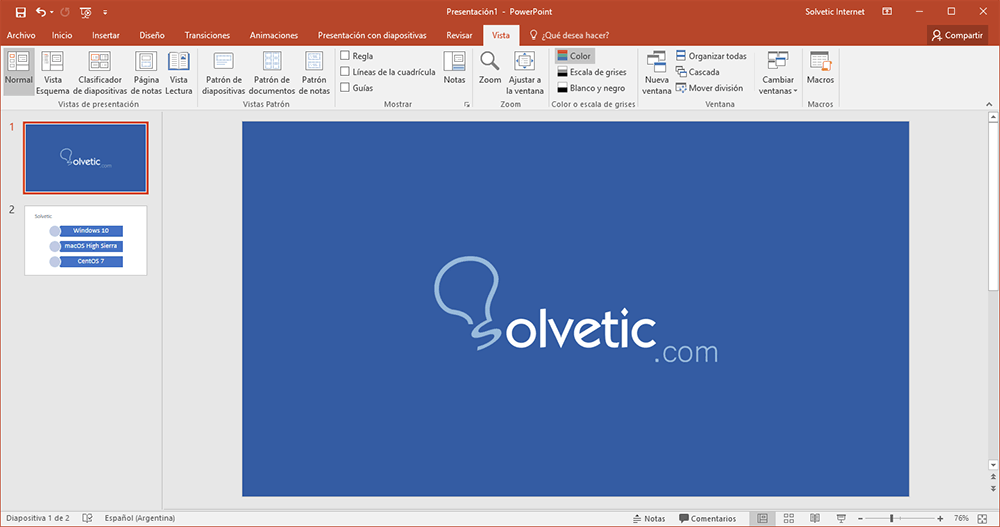Open the Archivo tab
This screenshot has height=527, width=1000.
tap(21, 35)
